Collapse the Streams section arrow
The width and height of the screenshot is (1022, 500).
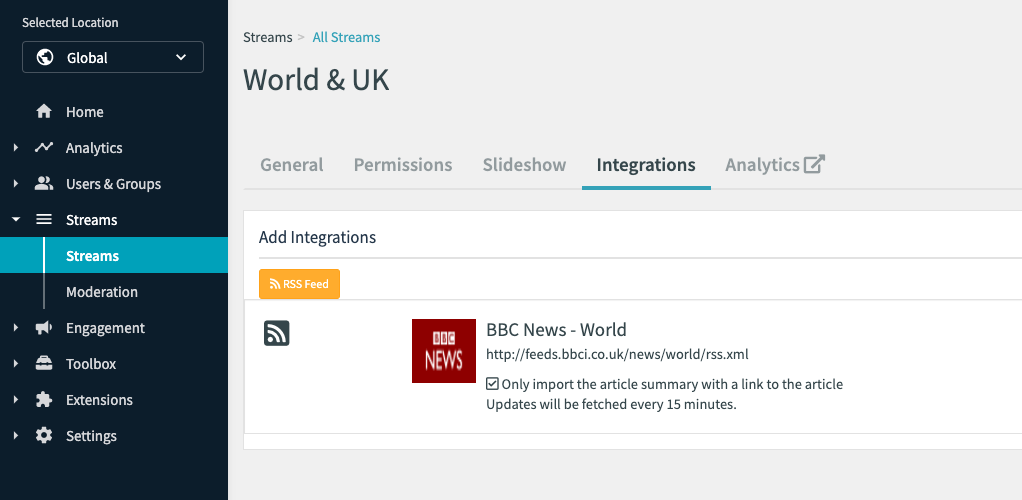click(16, 220)
